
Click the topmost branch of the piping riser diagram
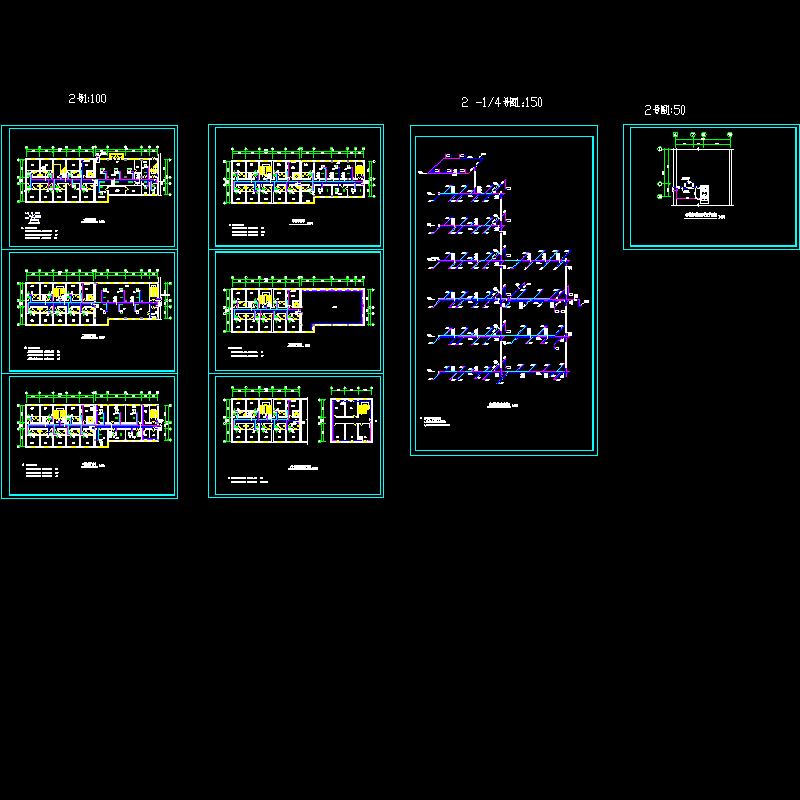pos(455,160)
